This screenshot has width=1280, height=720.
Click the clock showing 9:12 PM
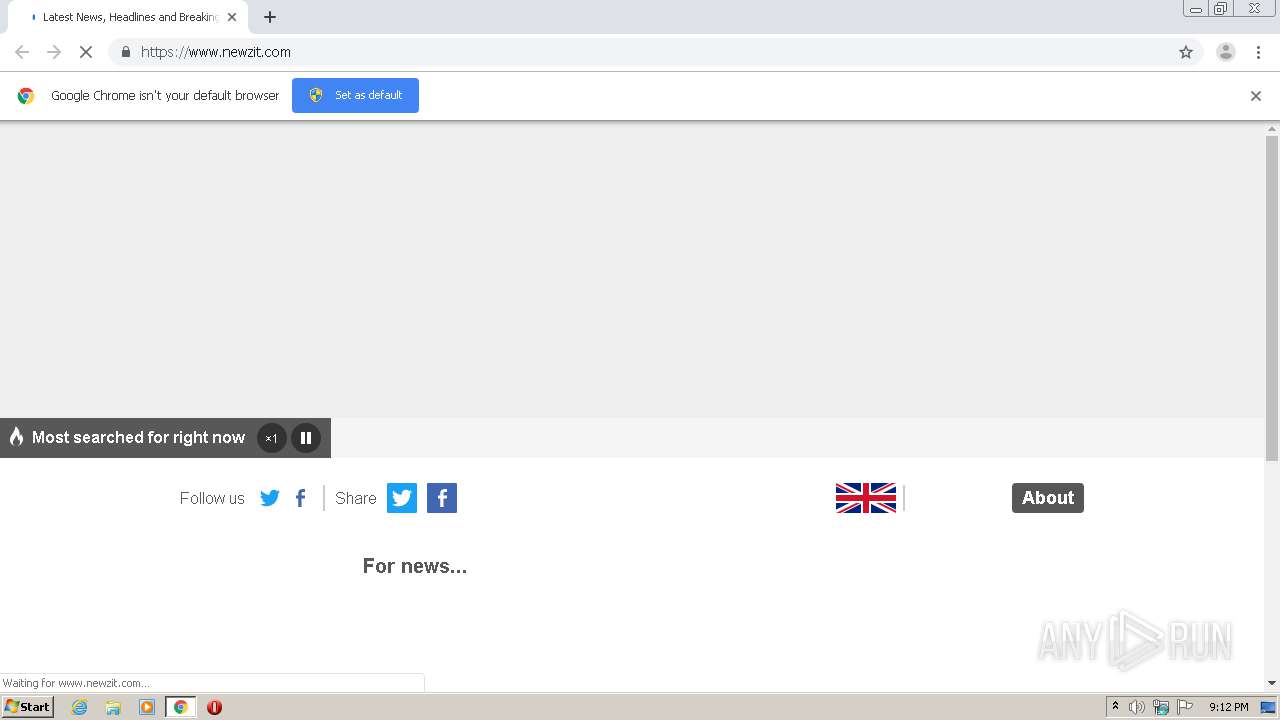click(1228, 707)
